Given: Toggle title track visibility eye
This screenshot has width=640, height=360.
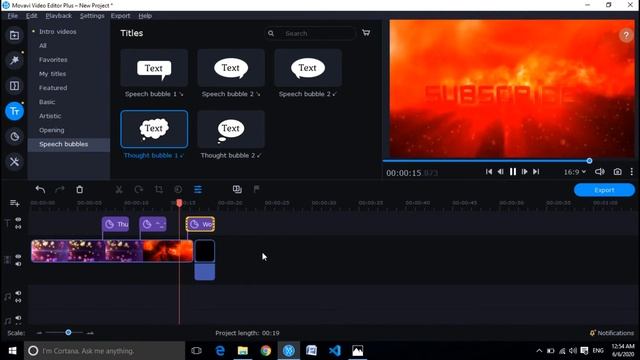Looking at the screenshot, I should point(18,220).
